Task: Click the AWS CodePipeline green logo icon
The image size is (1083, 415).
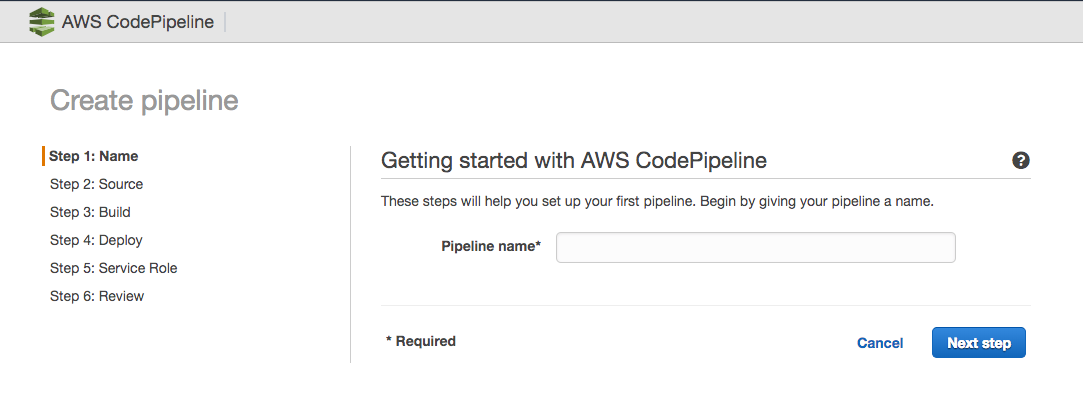Action: tap(41, 22)
